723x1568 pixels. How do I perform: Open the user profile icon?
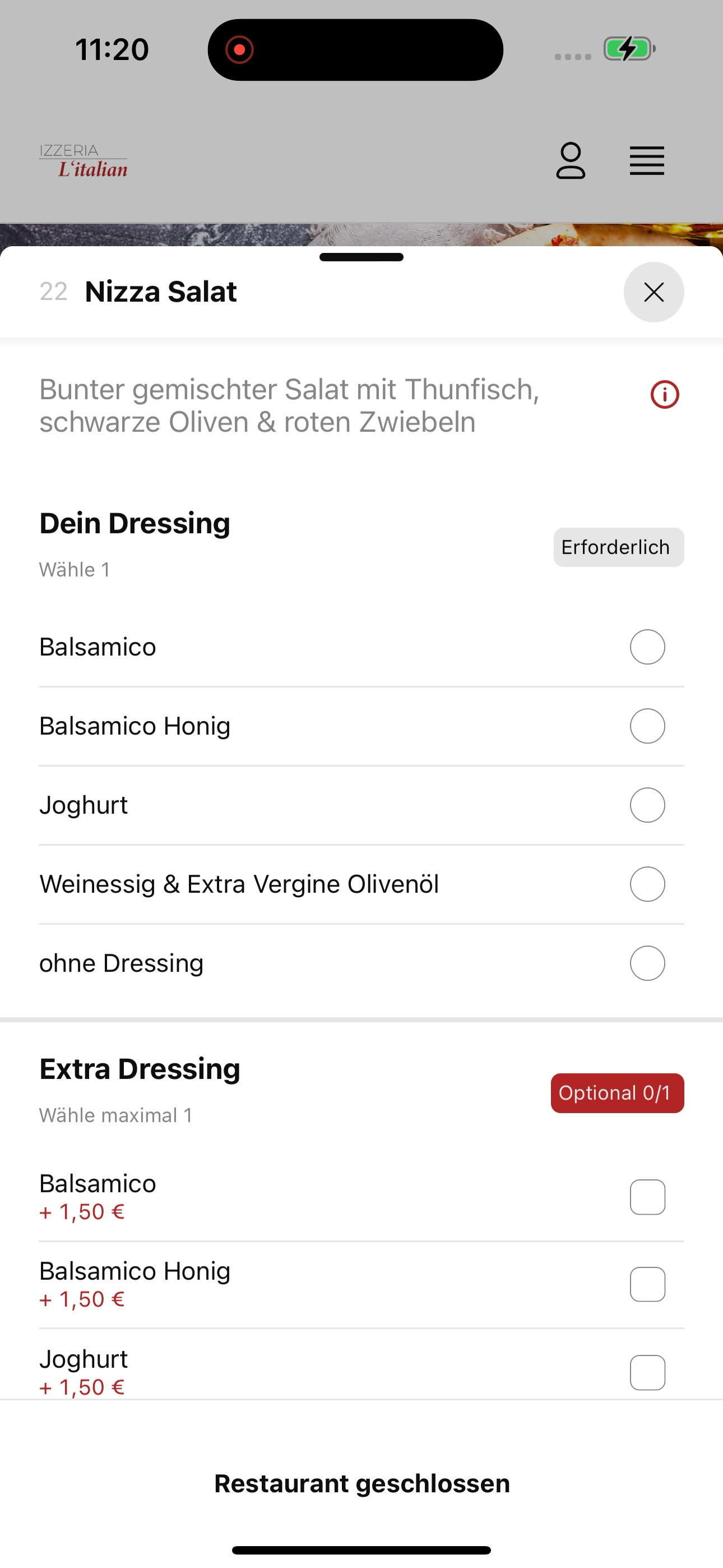570,161
